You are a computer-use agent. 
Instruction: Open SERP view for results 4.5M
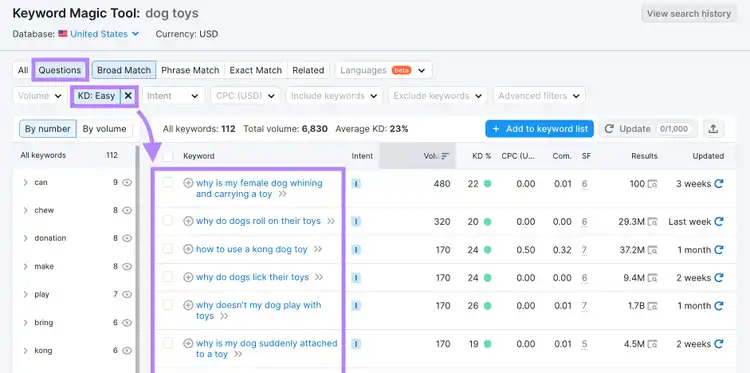[x=652, y=344]
